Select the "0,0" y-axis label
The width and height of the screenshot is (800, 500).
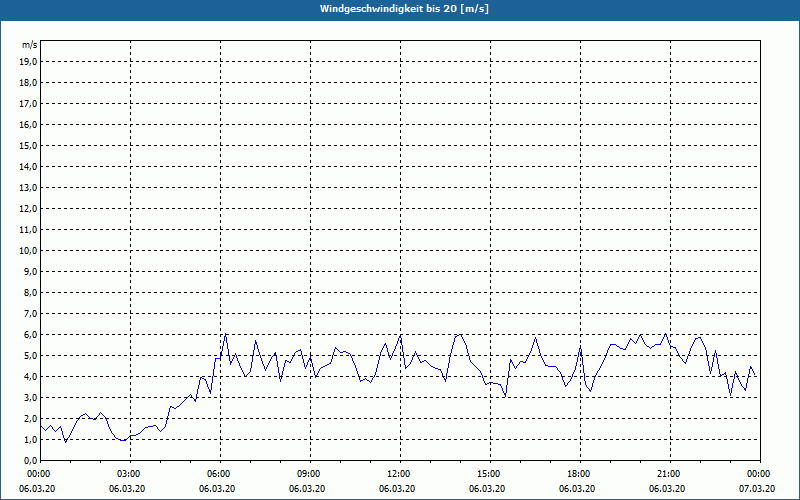(30, 461)
